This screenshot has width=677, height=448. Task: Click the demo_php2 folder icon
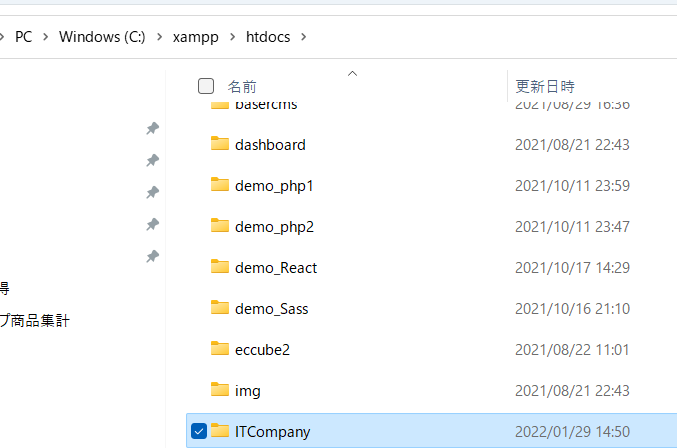pos(220,225)
